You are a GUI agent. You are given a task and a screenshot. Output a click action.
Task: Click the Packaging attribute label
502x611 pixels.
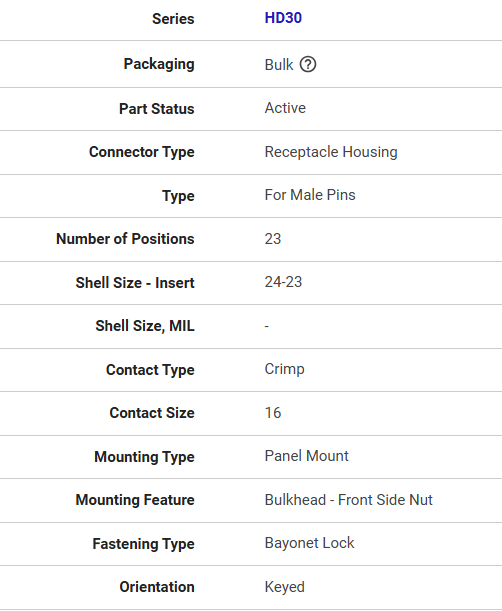click(x=159, y=64)
